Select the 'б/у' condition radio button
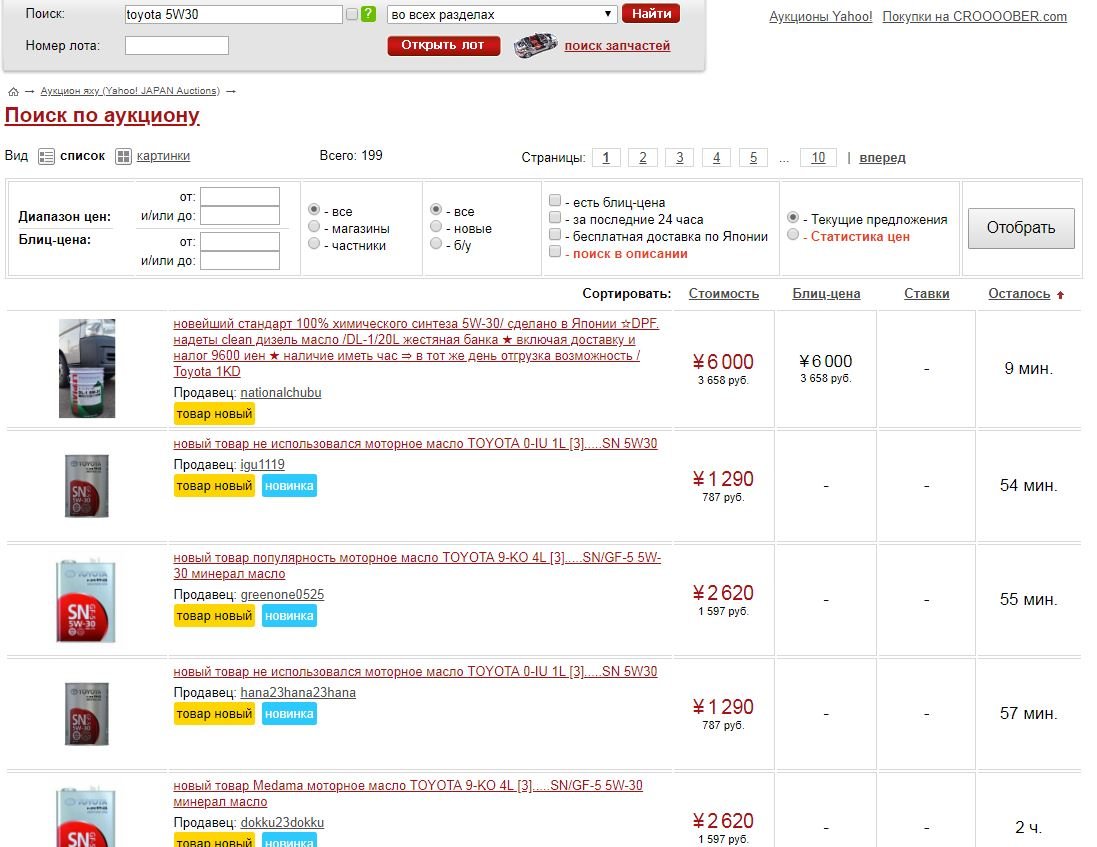Image resolution: width=1097 pixels, height=847 pixels. 436,243
